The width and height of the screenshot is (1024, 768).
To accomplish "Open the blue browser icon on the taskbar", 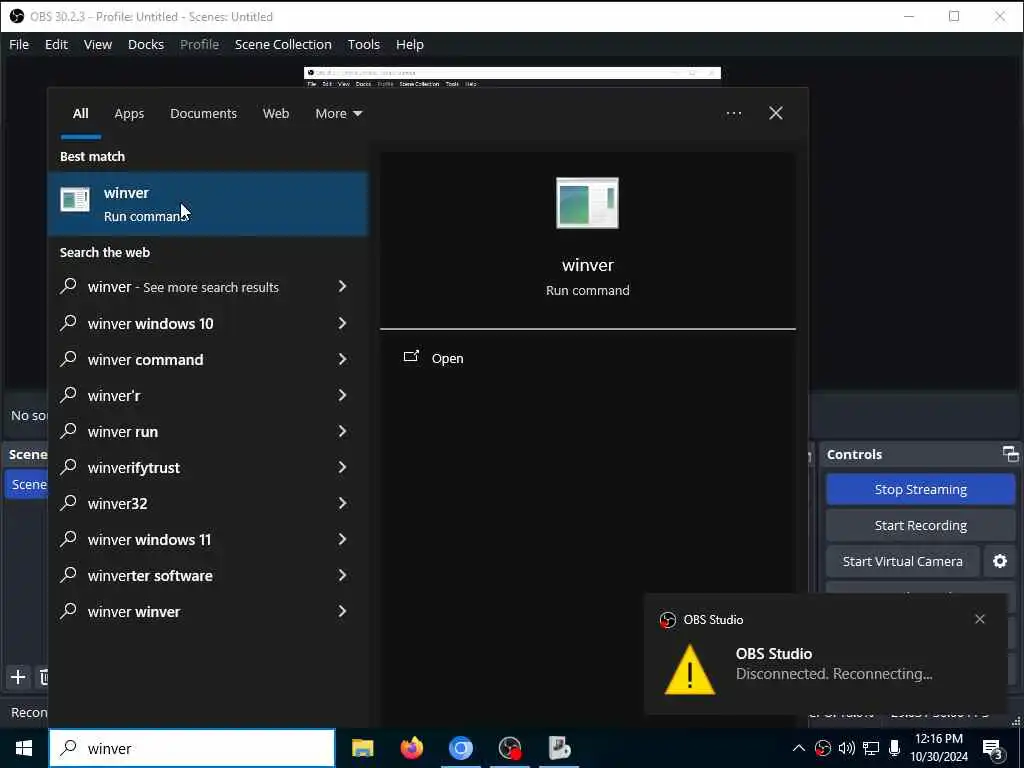I will coord(460,748).
